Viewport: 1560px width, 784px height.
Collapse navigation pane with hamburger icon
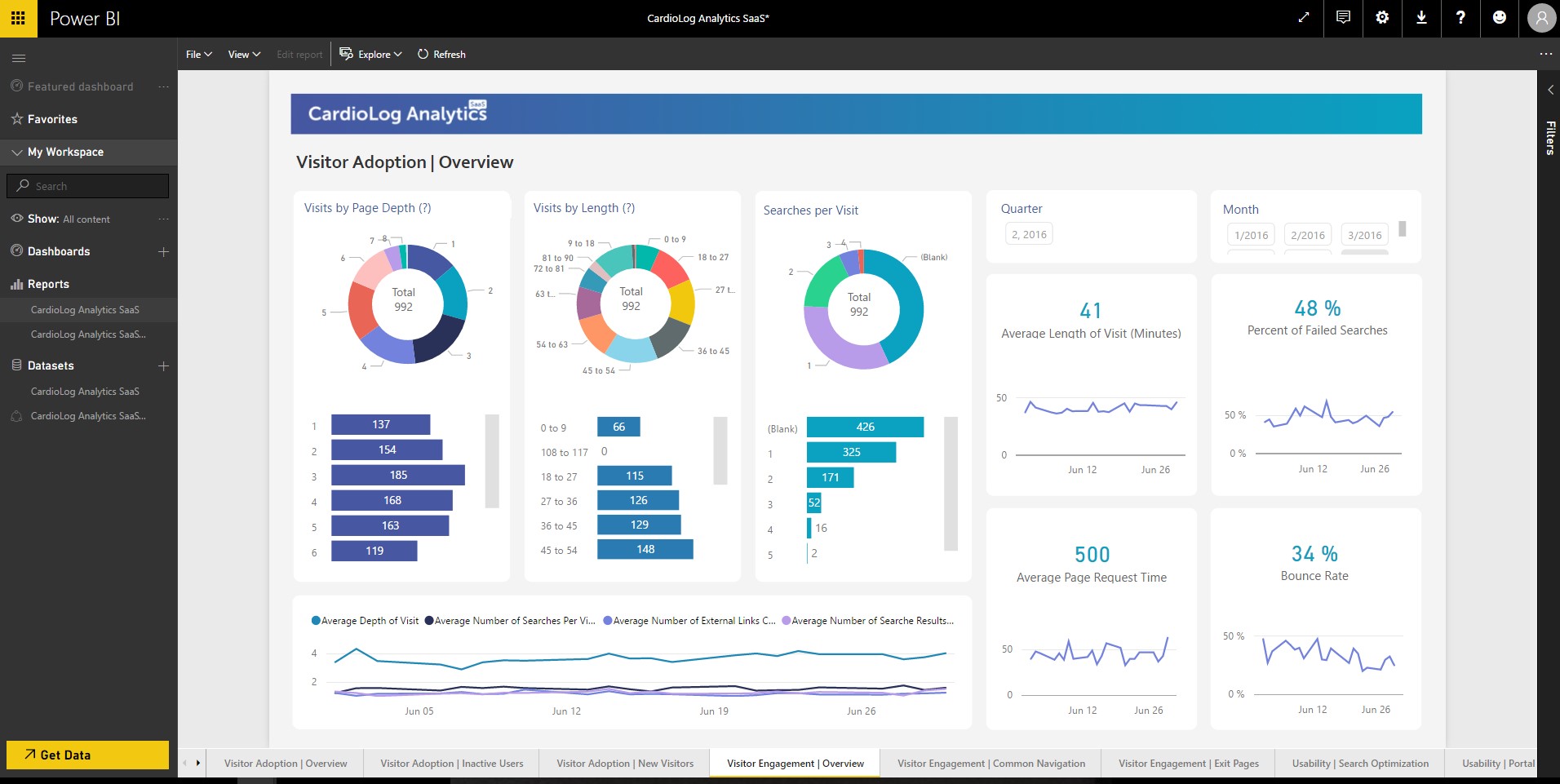tap(19, 58)
